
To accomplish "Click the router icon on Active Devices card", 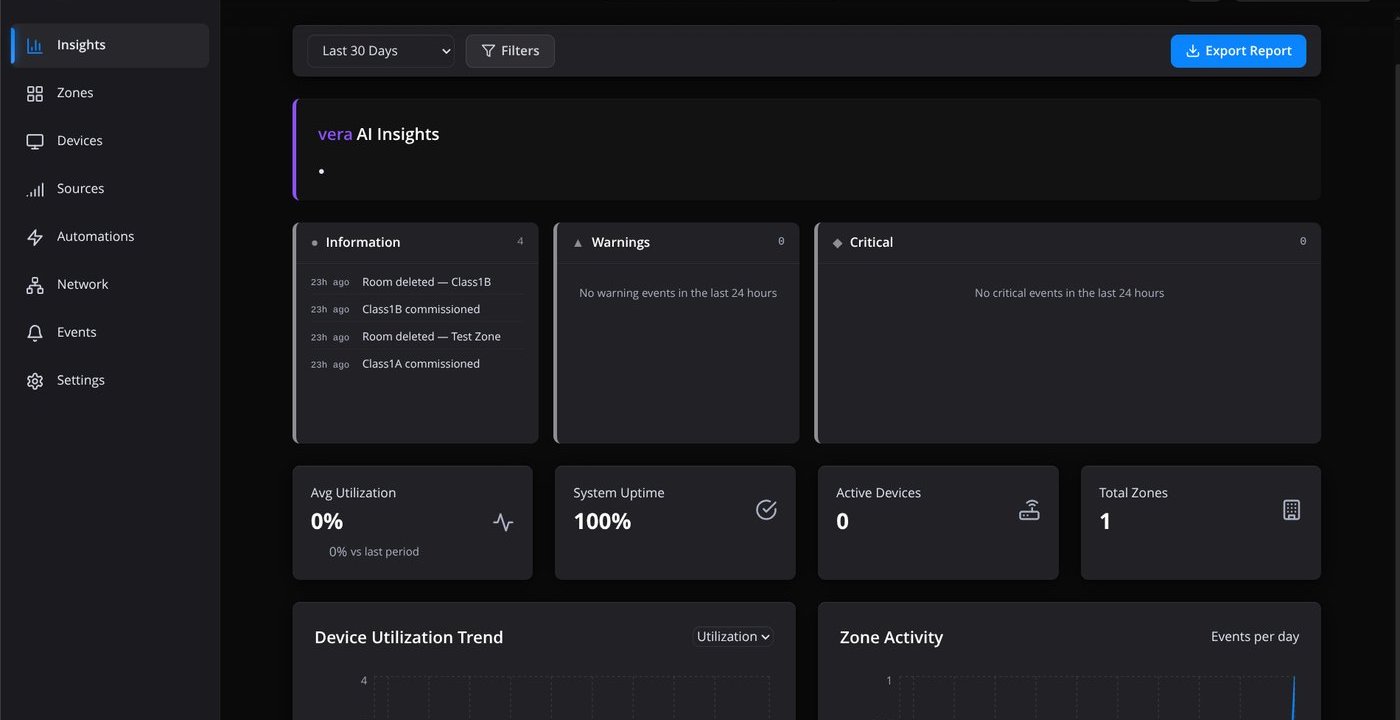I will point(1029,509).
